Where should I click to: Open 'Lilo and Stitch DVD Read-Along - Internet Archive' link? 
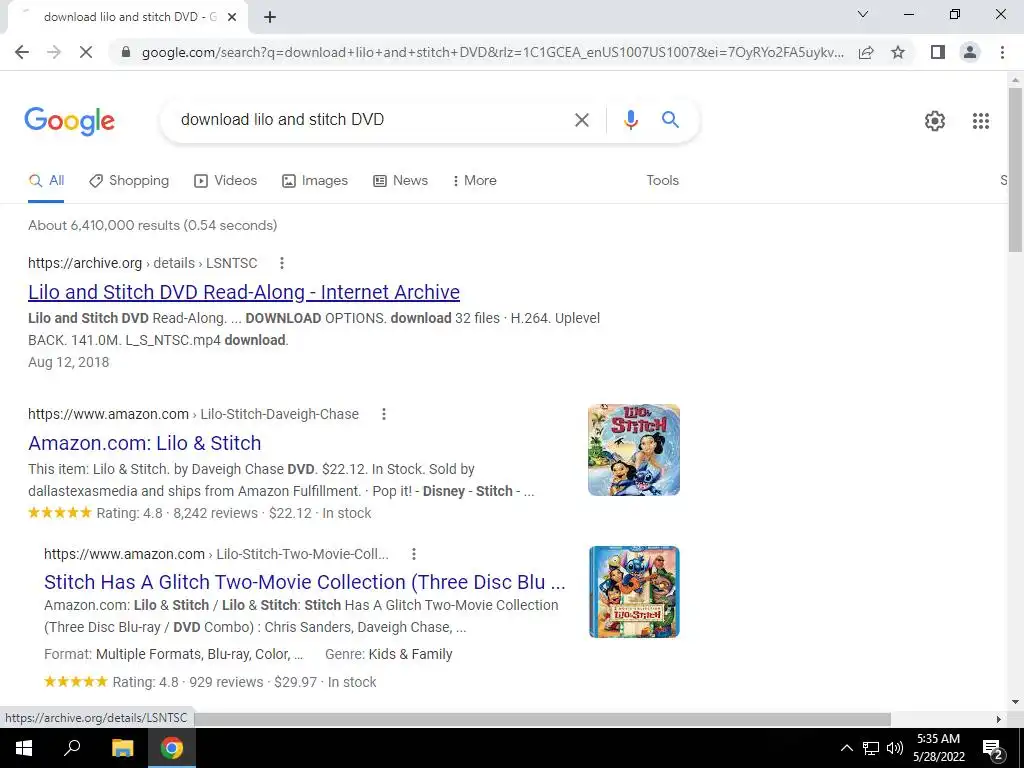244,292
